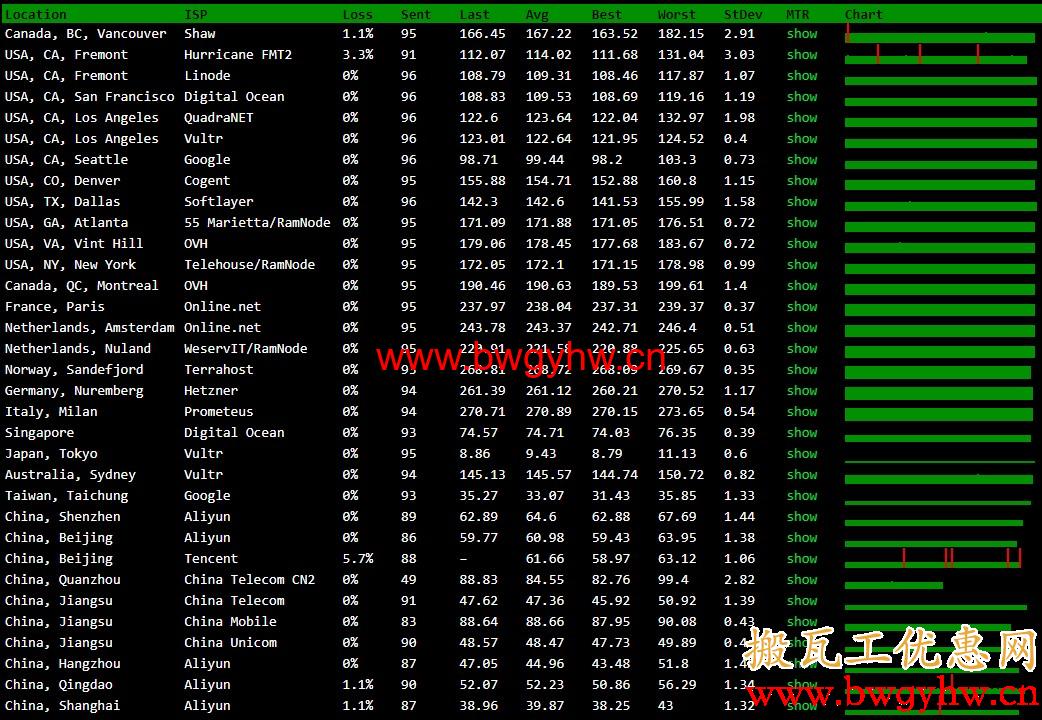Viewport: 1042px width, 720px height.
Task: Show MTR for Los Angeles Vultr
Action: coord(802,138)
